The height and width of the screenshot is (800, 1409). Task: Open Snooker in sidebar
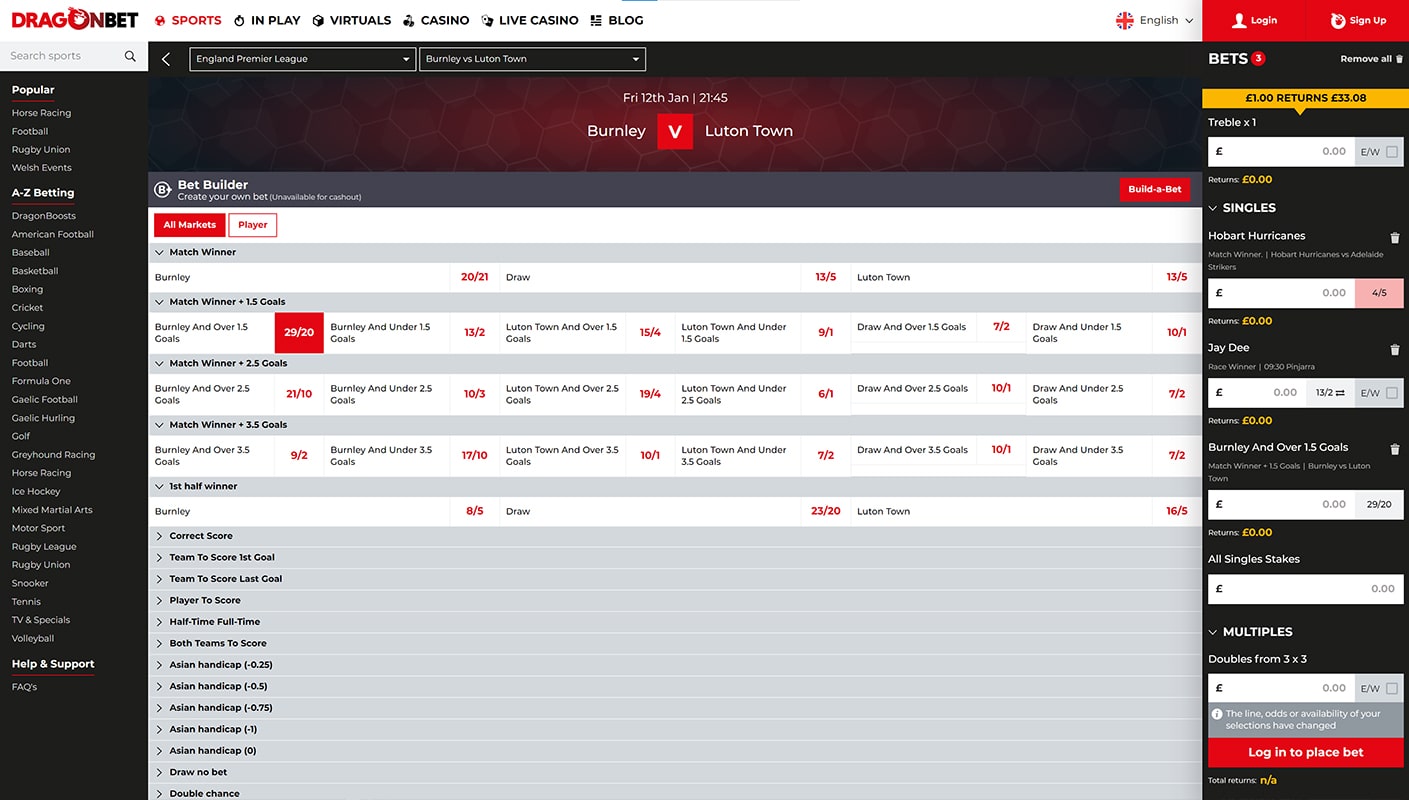click(x=30, y=583)
